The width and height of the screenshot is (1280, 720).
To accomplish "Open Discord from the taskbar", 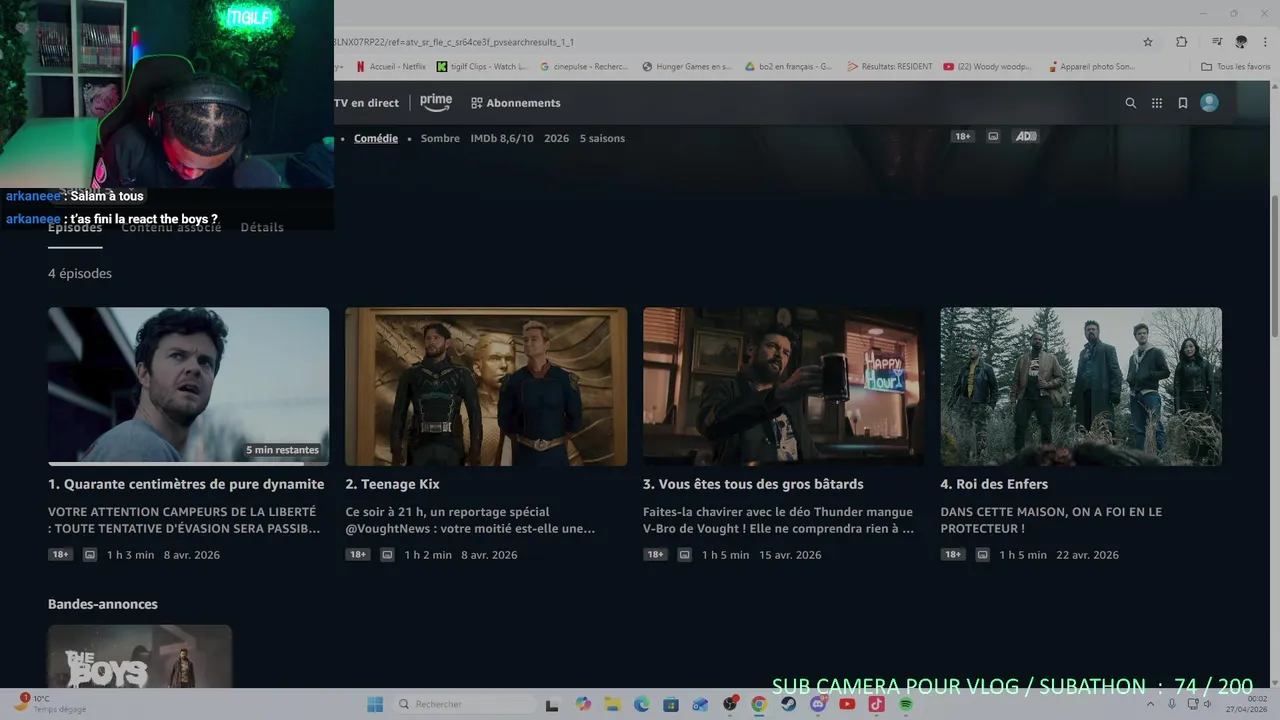I will 818,704.
